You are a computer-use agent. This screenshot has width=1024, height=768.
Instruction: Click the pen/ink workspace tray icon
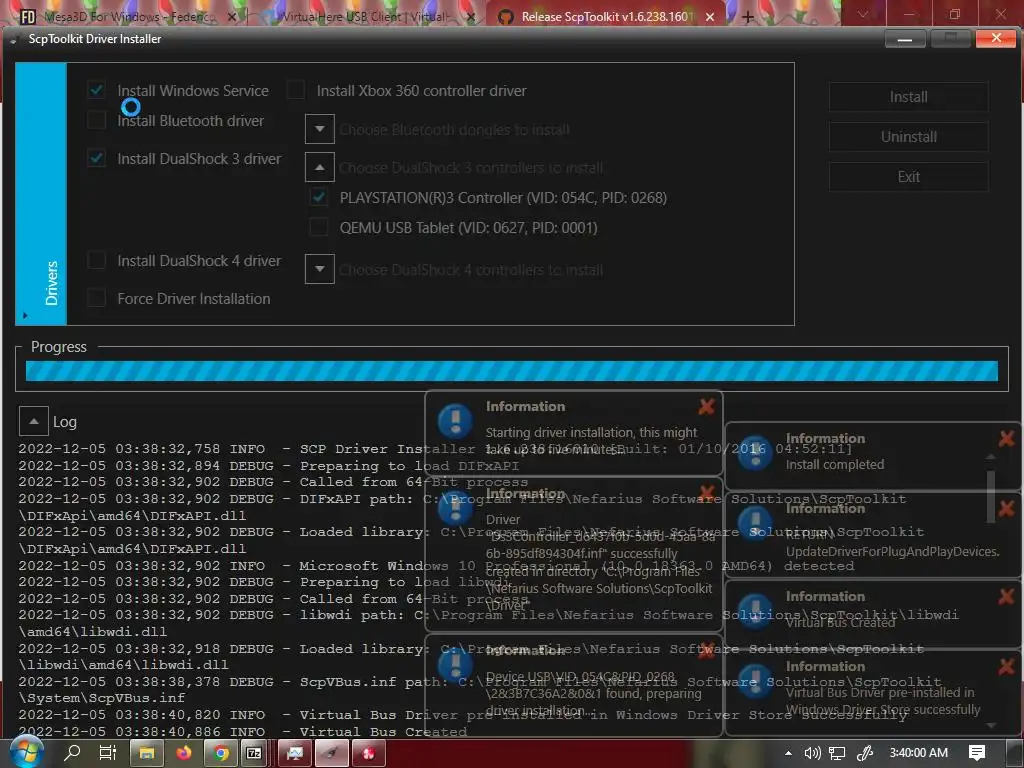[865, 753]
